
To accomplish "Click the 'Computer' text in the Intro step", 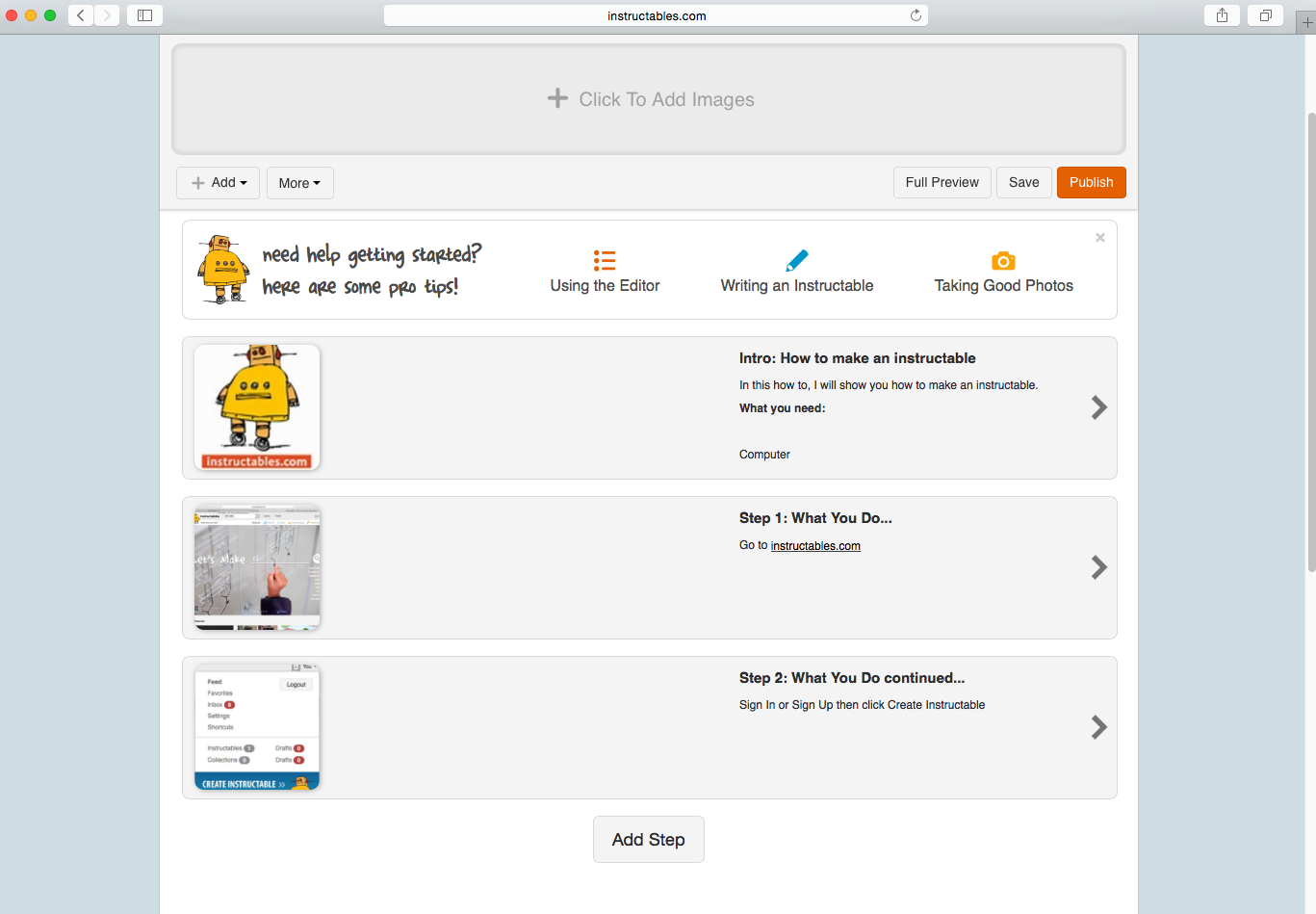I will point(764,455).
